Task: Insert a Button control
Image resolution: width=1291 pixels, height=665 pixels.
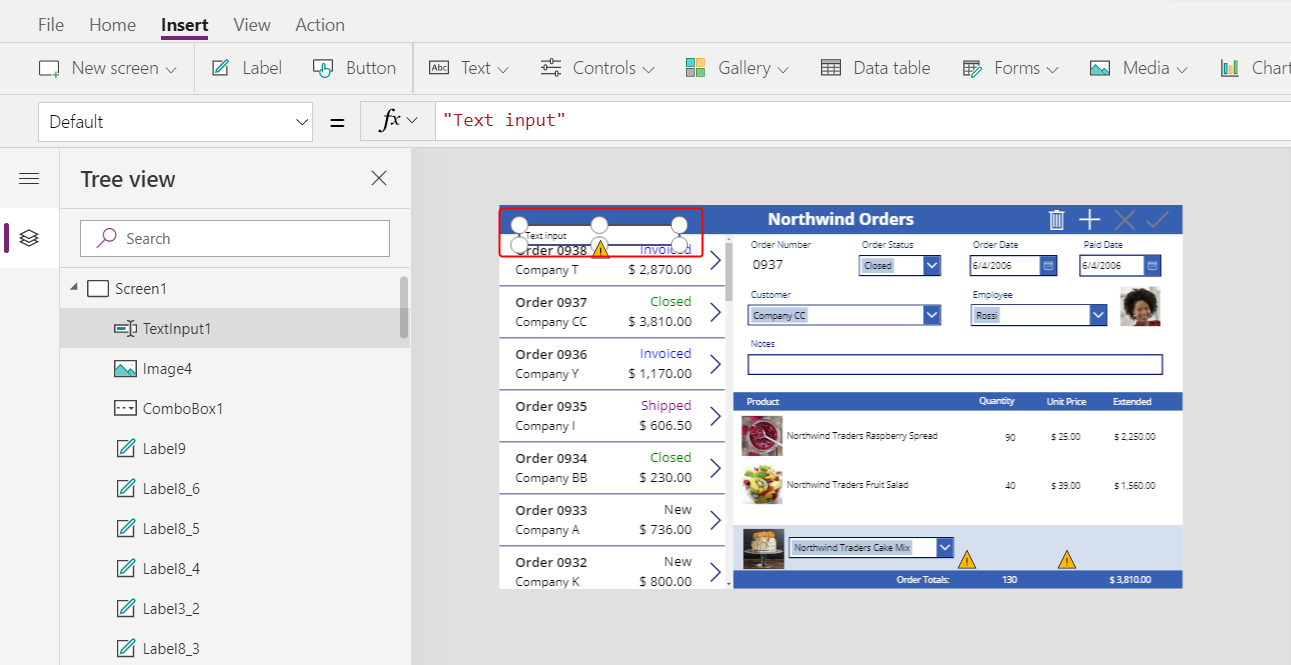Action: [x=354, y=68]
